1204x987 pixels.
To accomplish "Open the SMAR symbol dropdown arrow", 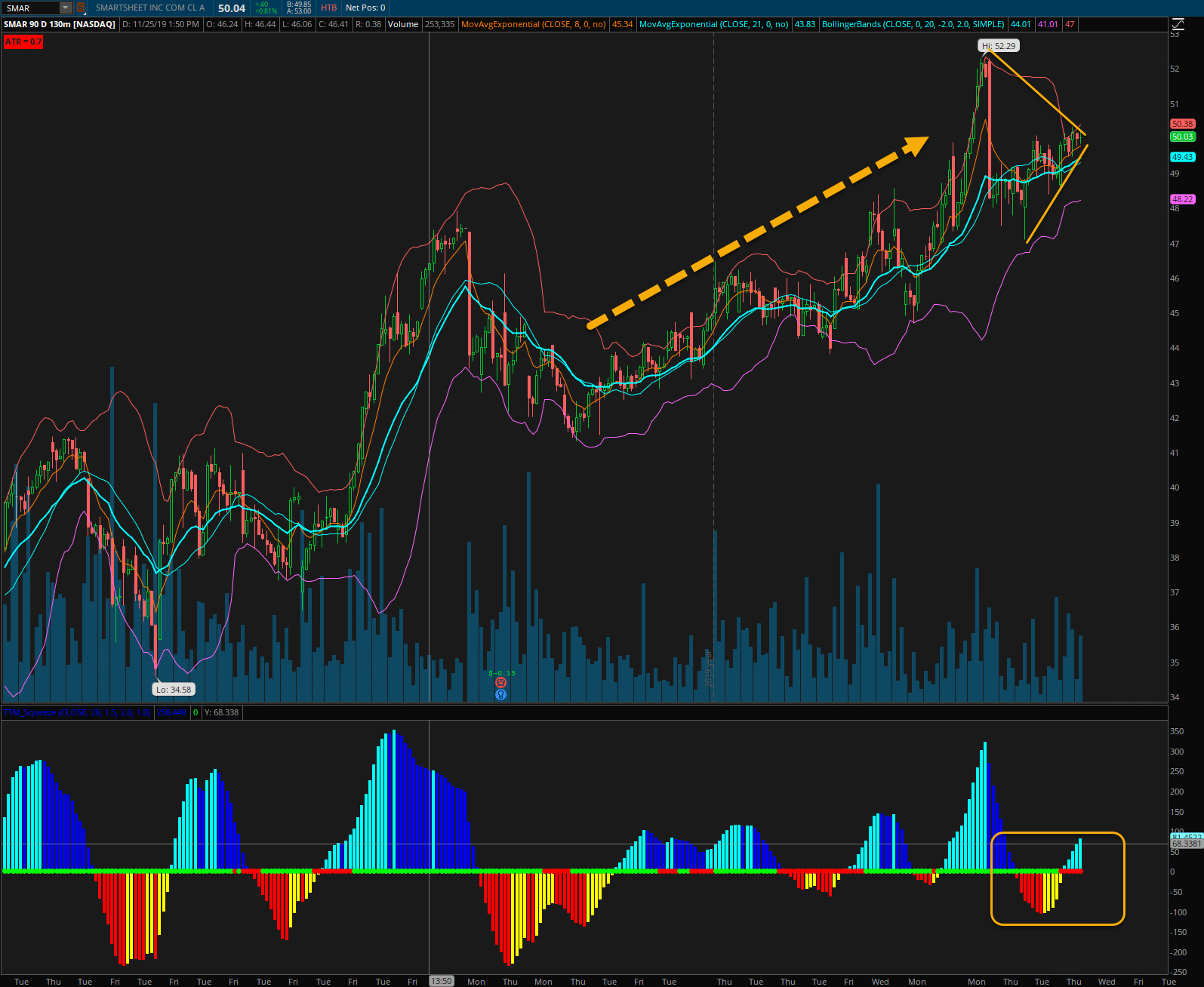I will click(x=66, y=8).
